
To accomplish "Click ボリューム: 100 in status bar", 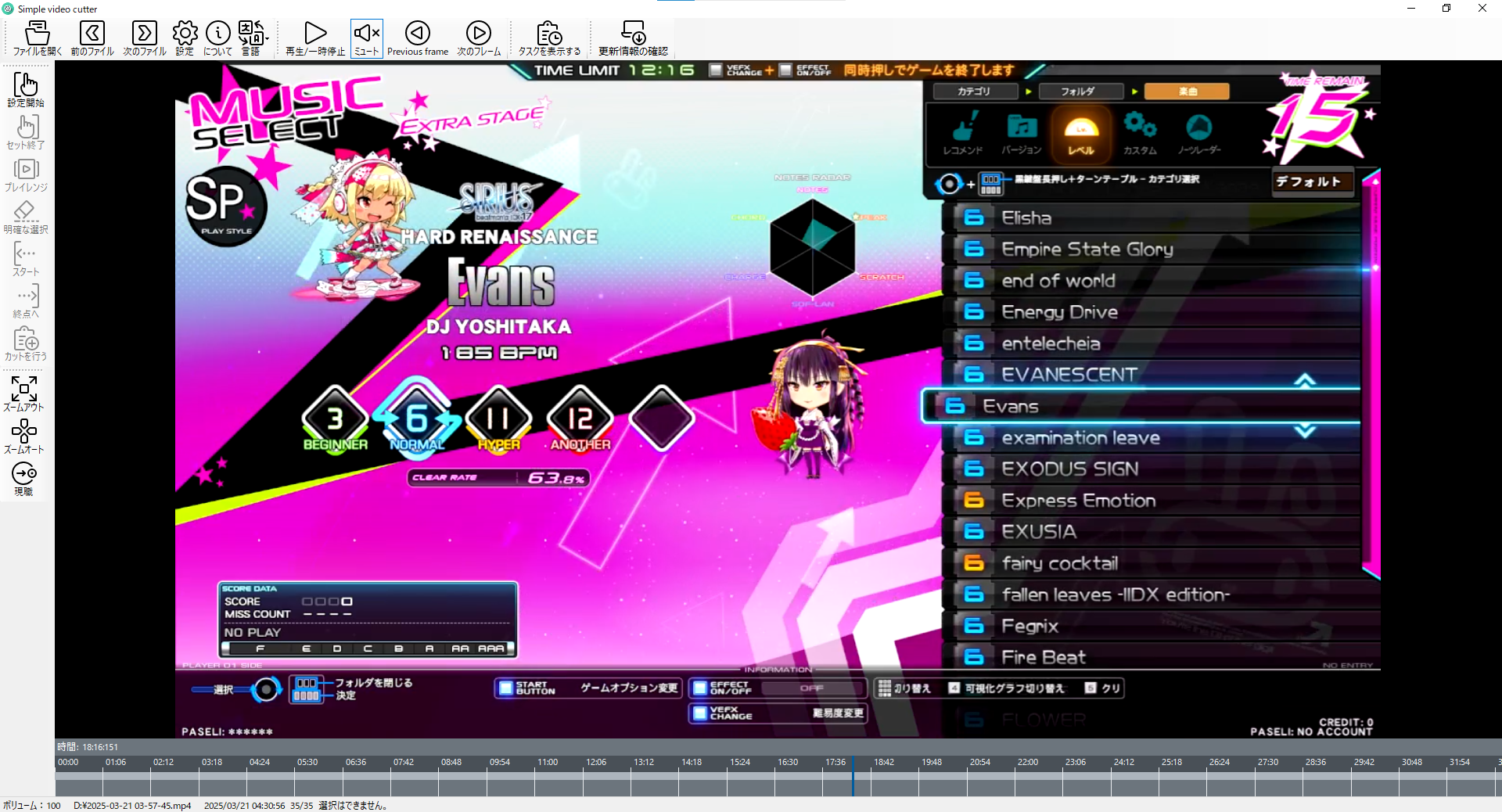I will click(x=32, y=806).
